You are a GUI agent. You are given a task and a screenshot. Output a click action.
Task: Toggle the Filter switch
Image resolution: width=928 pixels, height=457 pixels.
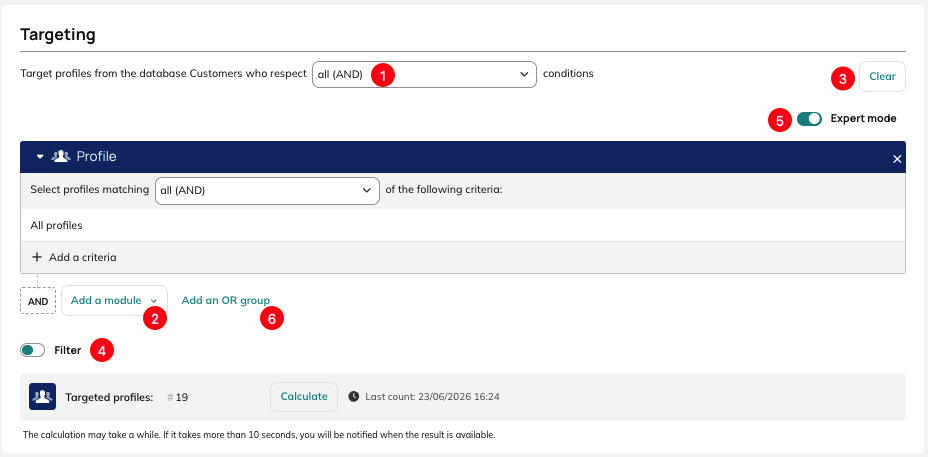point(33,350)
